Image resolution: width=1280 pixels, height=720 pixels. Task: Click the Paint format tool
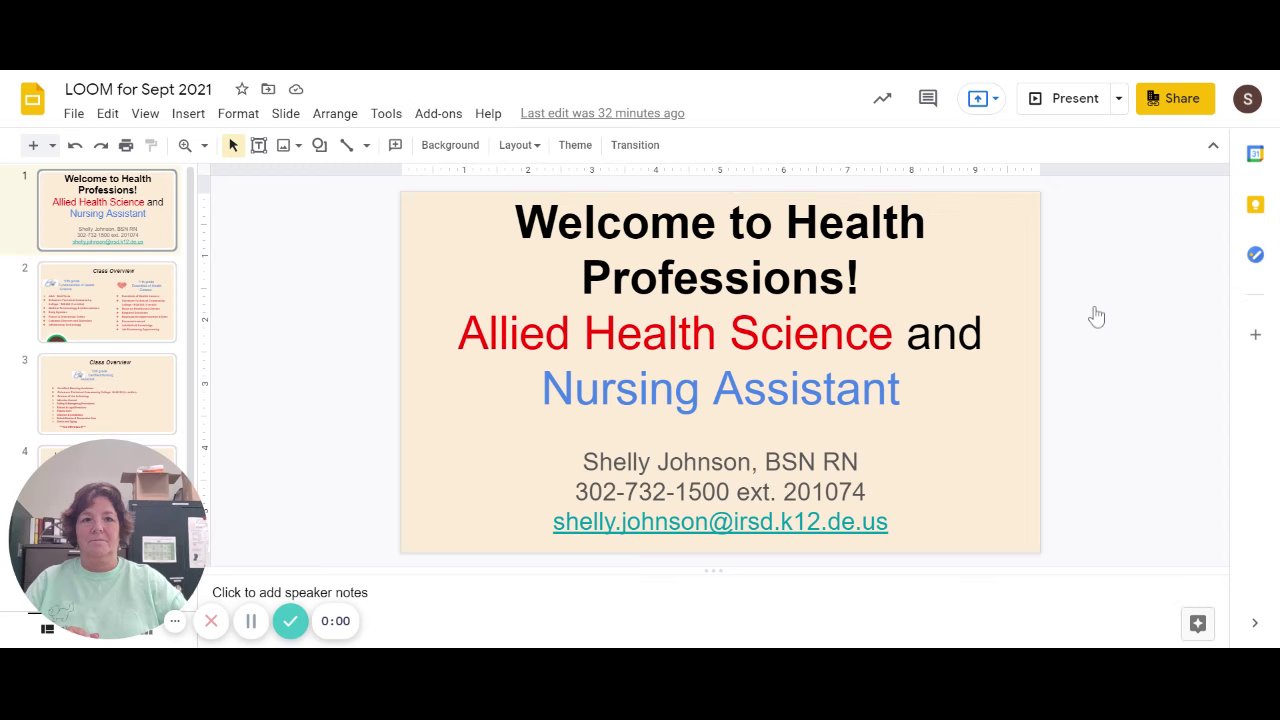point(152,145)
